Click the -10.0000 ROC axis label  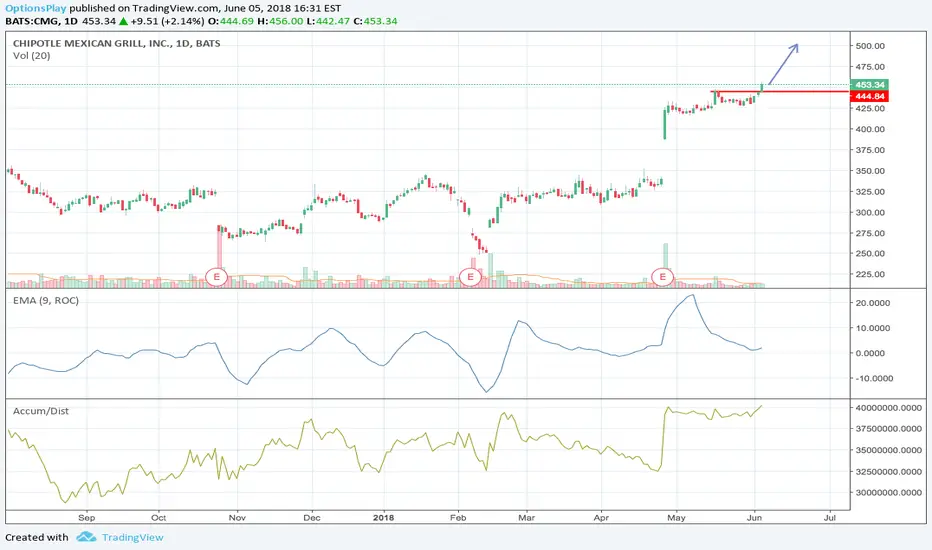873,378
